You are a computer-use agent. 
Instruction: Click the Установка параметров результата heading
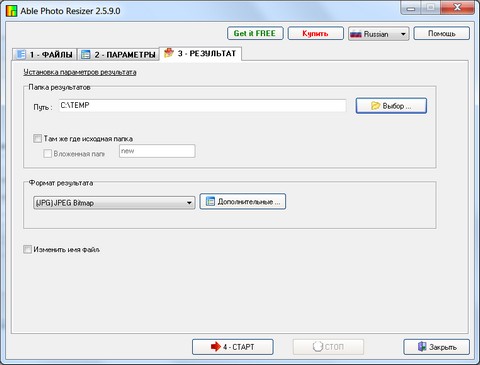(x=80, y=72)
